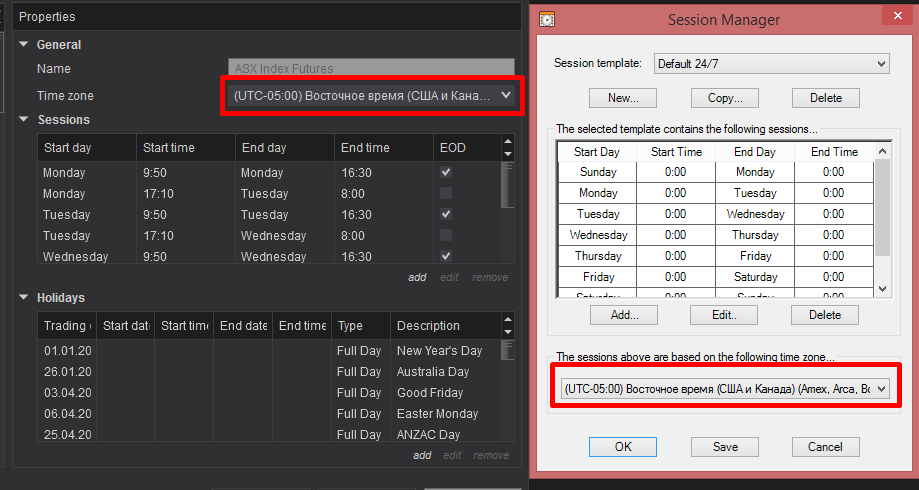Screen dimensions: 919x490
Task: Click the End Time header in Session Manager
Action: point(834,152)
